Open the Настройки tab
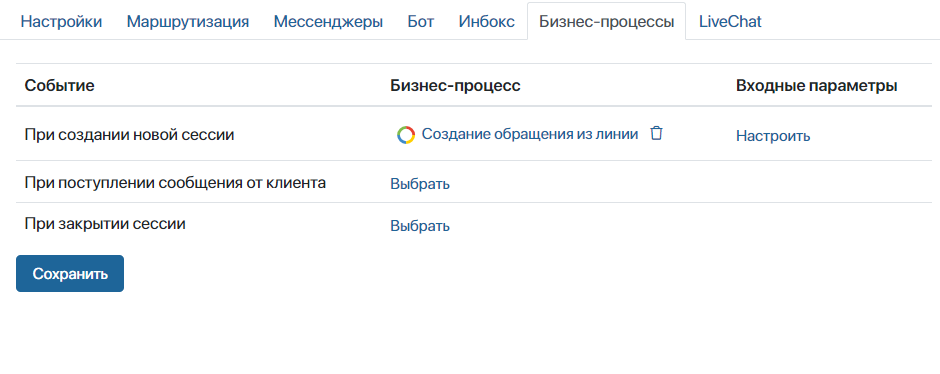Screen dimensions: 940x374 (x=61, y=22)
